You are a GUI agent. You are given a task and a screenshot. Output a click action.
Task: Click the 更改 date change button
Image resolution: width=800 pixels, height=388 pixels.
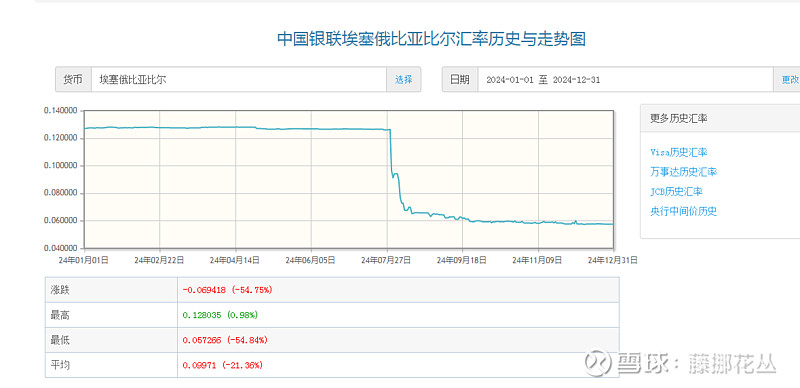pos(789,80)
